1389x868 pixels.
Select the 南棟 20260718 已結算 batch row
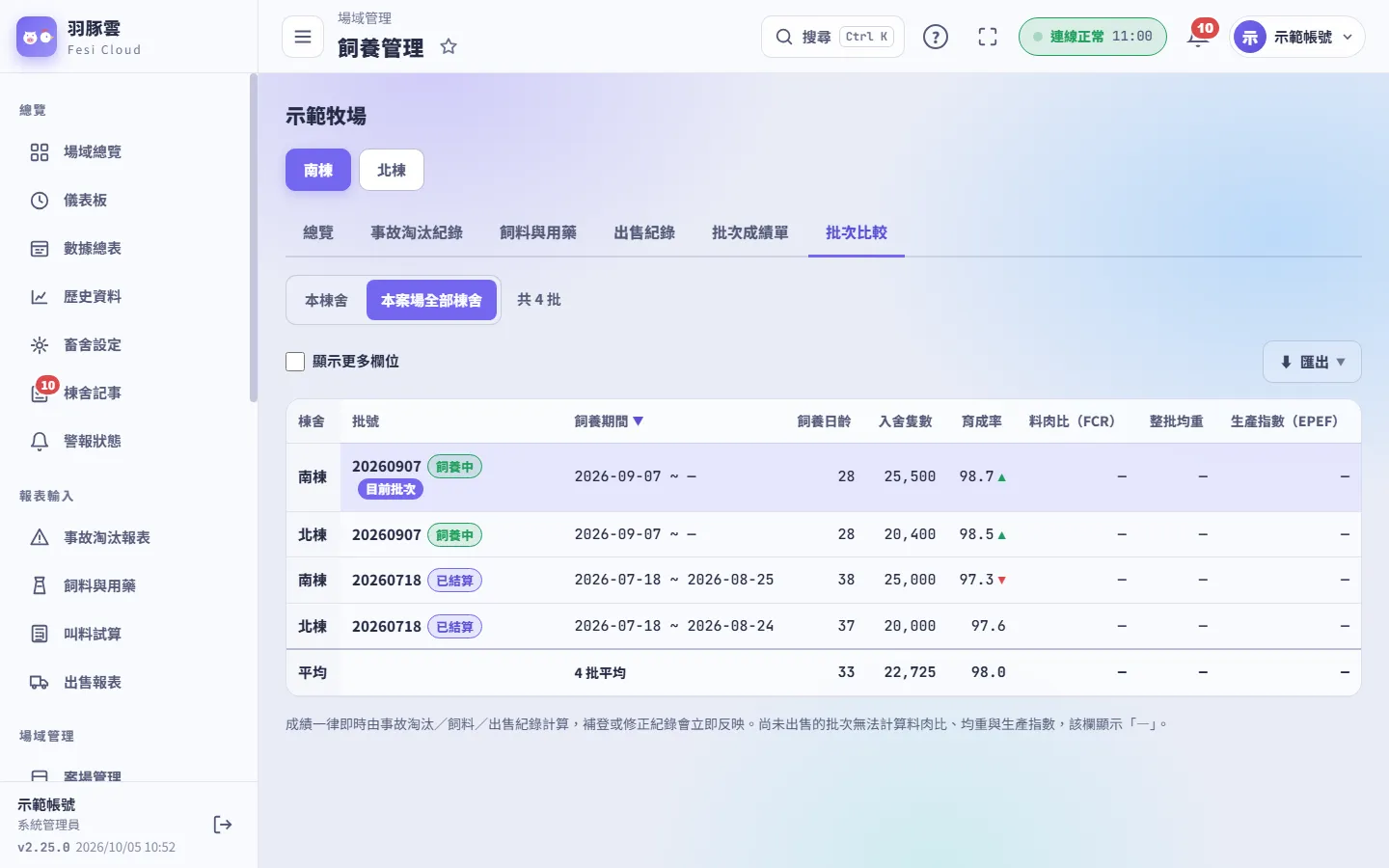(x=824, y=581)
